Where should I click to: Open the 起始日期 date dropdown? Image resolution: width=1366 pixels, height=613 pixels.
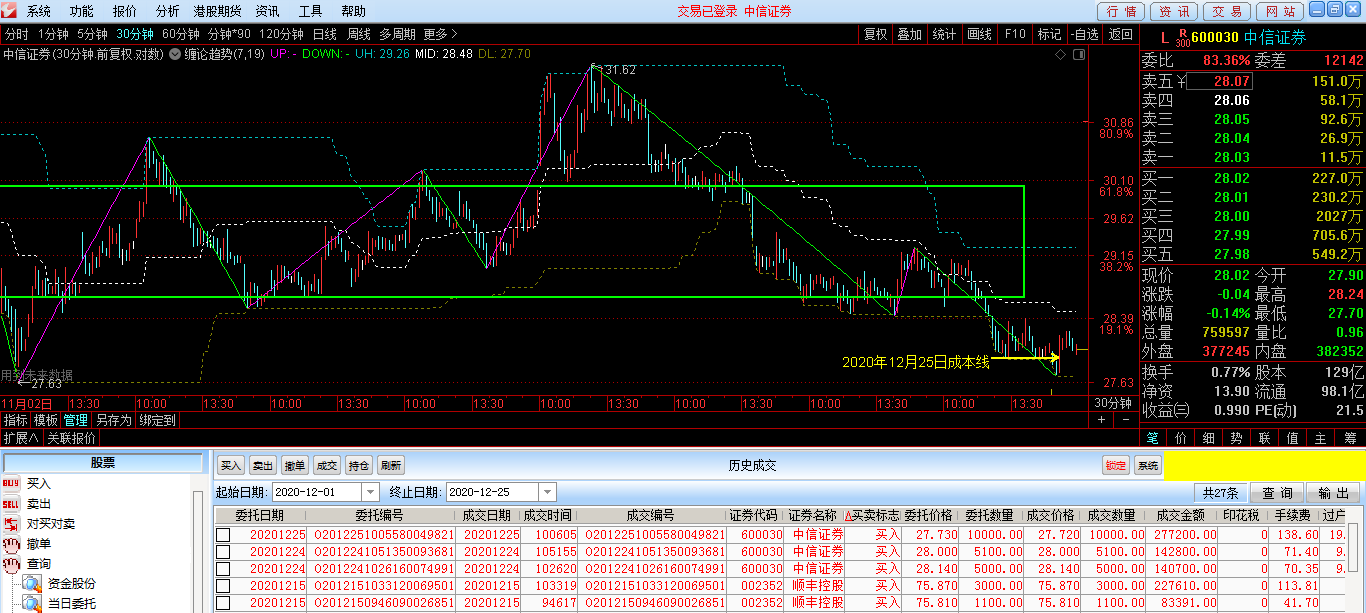coord(370,492)
